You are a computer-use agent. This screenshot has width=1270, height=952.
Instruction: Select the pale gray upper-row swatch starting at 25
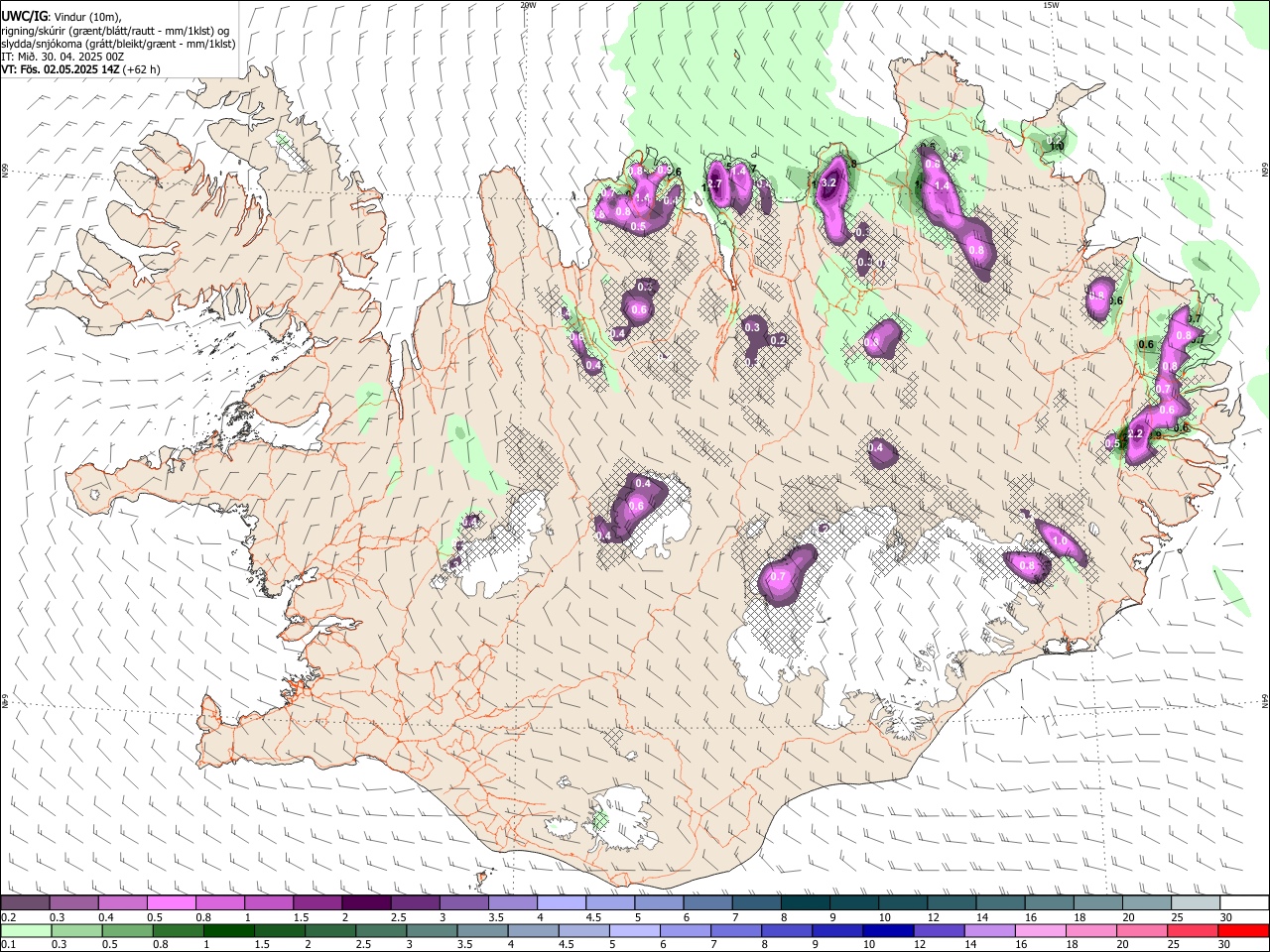[x=1195, y=902]
